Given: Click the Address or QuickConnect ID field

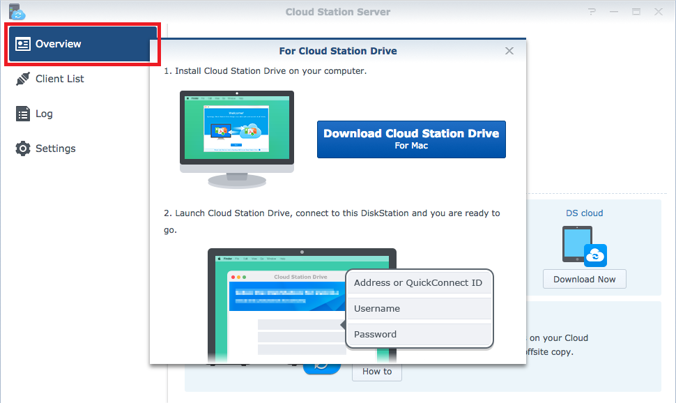Looking at the screenshot, I should tap(418, 283).
